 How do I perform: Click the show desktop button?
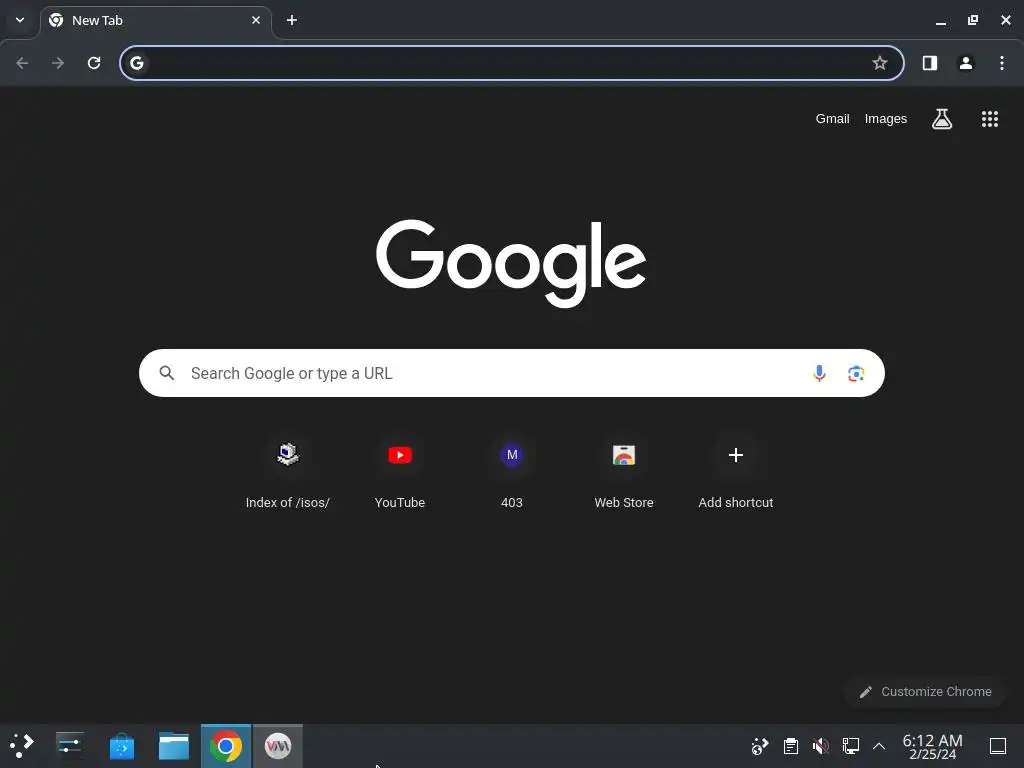tap(998, 746)
